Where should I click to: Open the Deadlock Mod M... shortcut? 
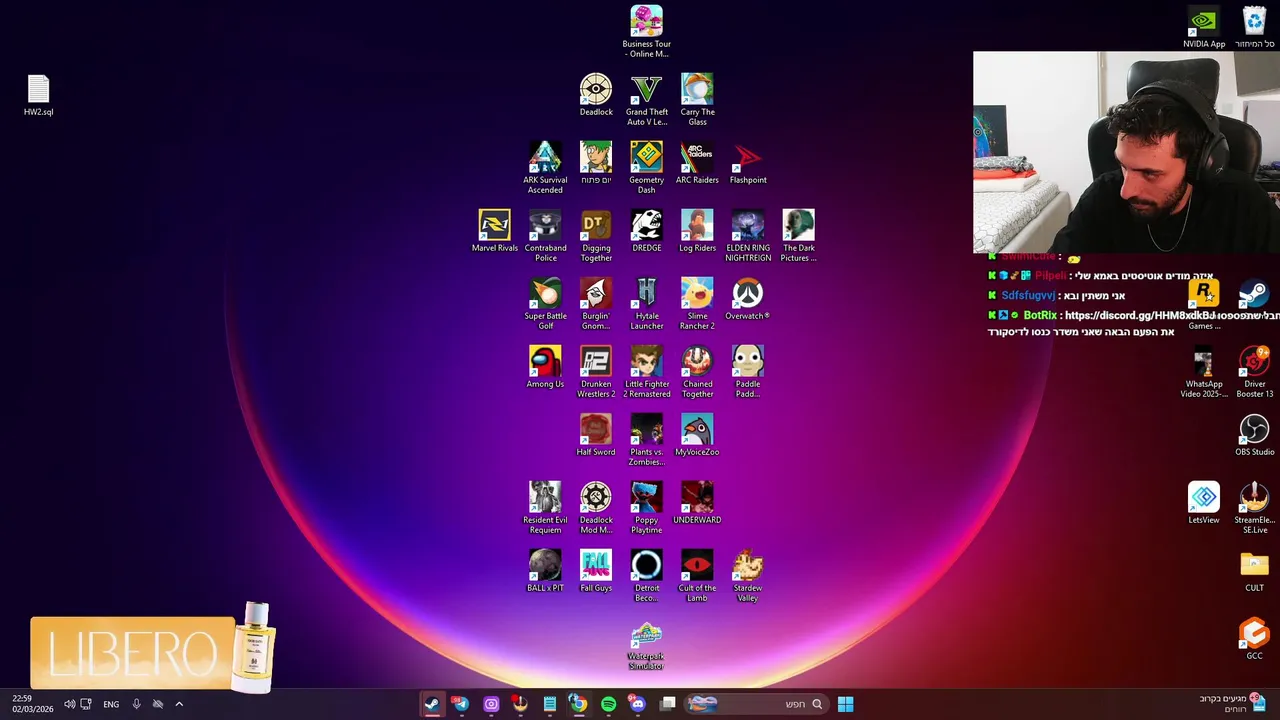point(596,508)
